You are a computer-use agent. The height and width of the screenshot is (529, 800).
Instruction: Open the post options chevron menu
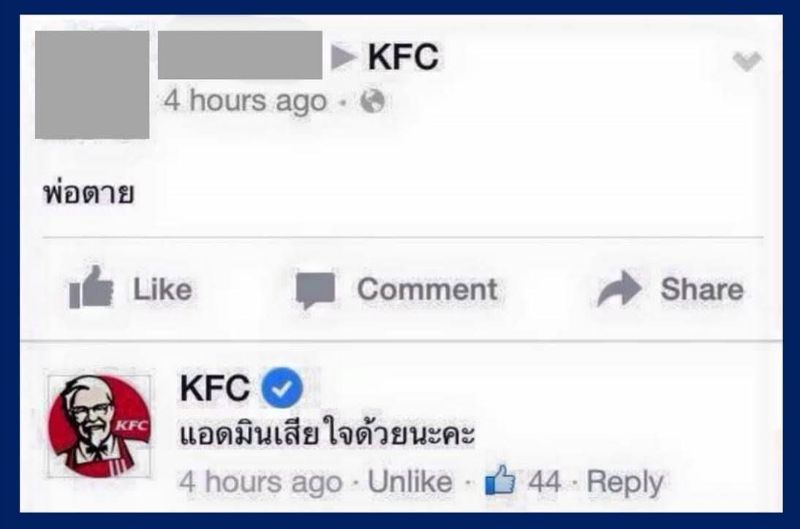[x=747, y=61]
